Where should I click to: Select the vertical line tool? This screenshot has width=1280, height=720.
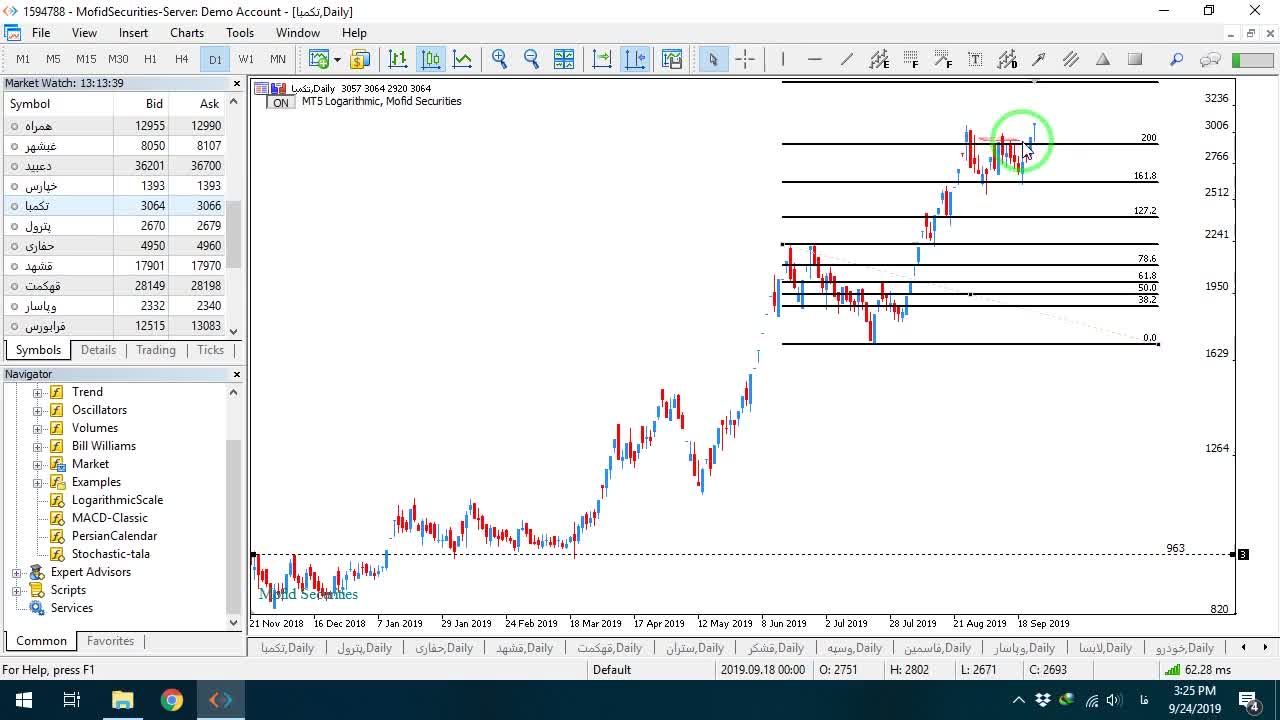(783, 59)
